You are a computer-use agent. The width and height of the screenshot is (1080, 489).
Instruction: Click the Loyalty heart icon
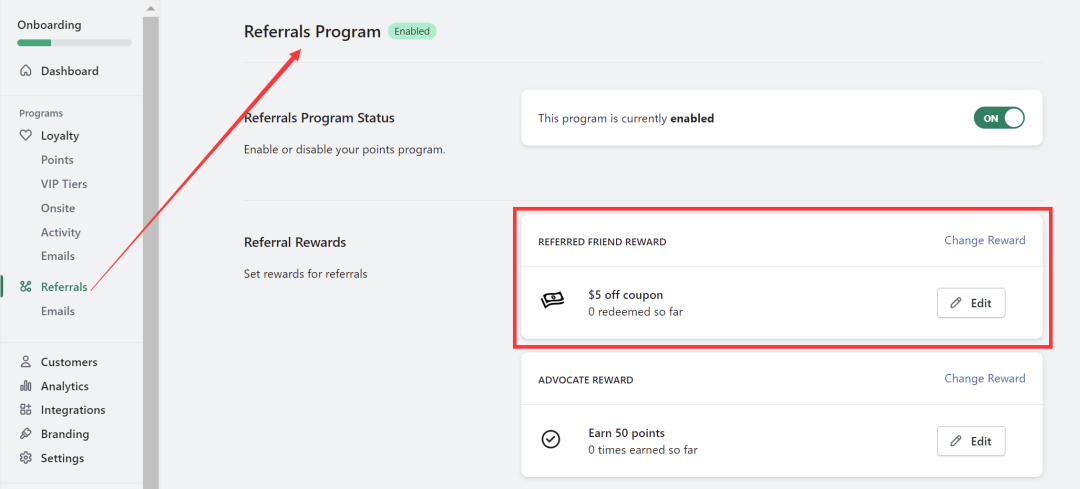click(x=26, y=136)
